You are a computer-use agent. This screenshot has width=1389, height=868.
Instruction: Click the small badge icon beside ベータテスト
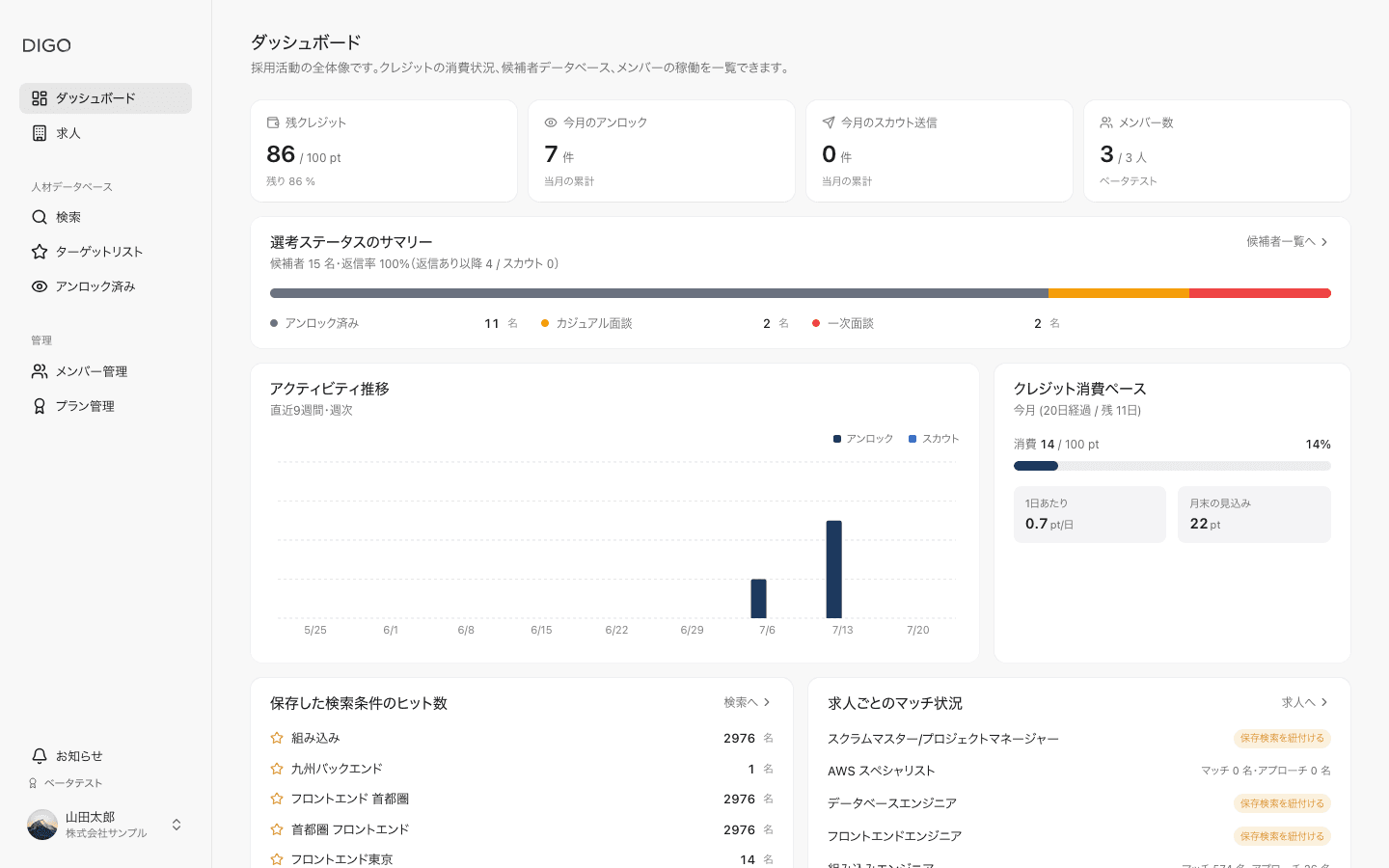pyautogui.click(x=33, y=783)
